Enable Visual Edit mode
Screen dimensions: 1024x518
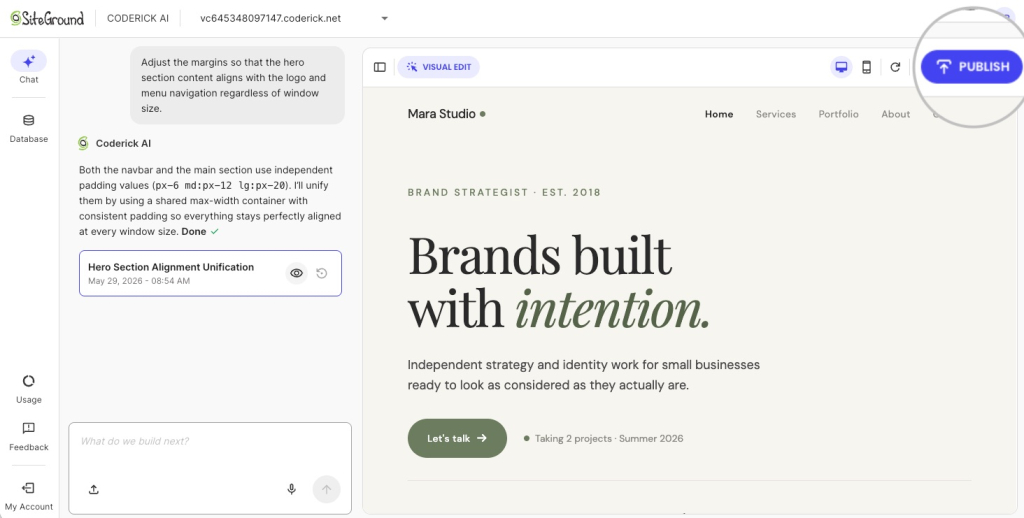[x=439, y=67]
